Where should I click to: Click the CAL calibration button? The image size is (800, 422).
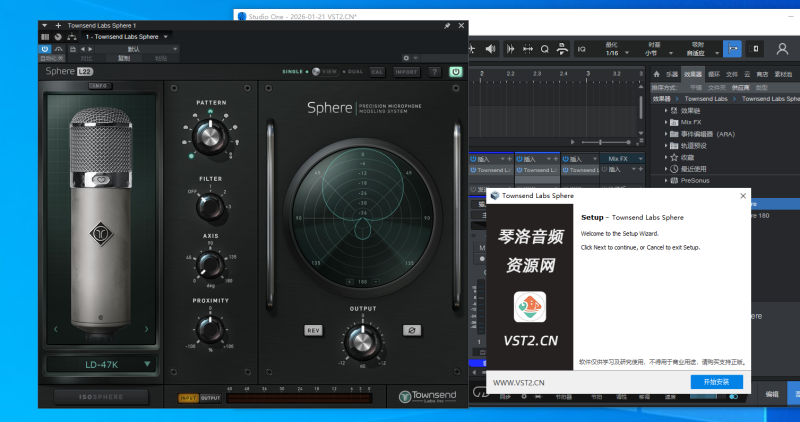point(377,72)
